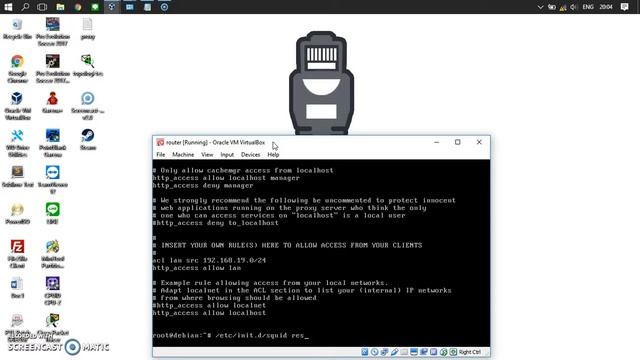Click the system clock in the tray
640x360 pixels.
606,7
